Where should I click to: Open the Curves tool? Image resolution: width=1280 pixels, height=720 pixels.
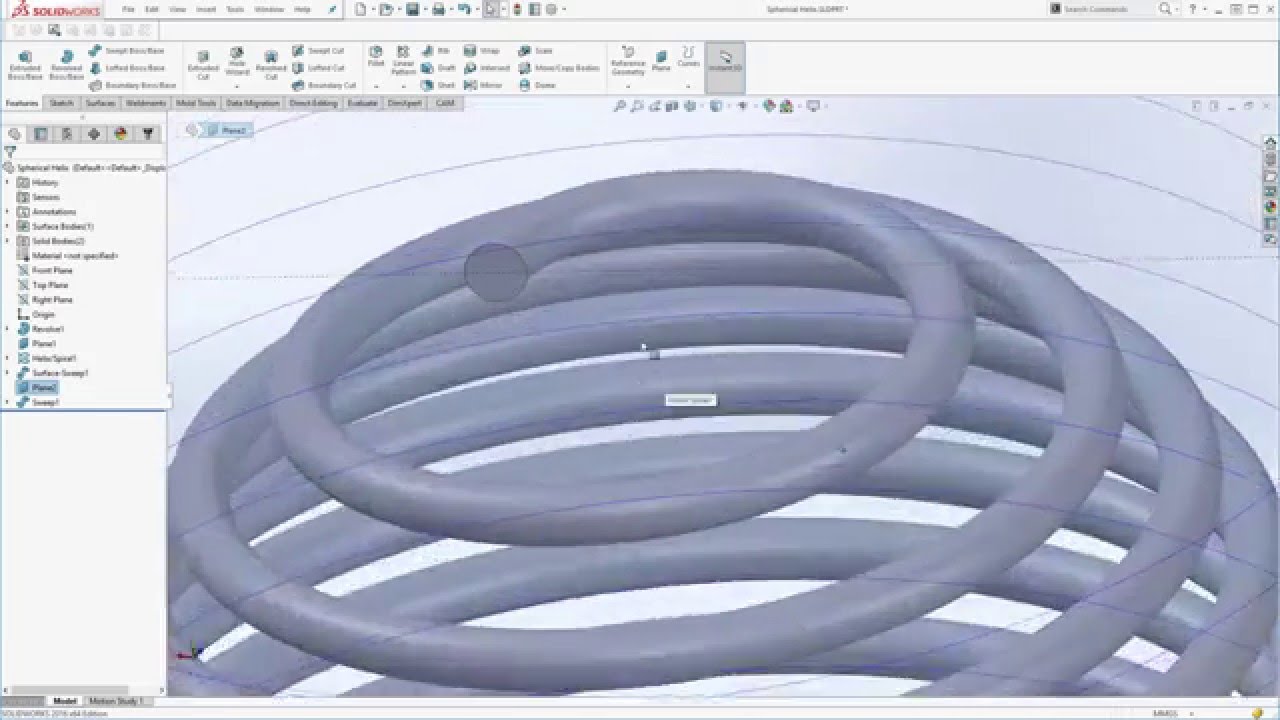688,57
